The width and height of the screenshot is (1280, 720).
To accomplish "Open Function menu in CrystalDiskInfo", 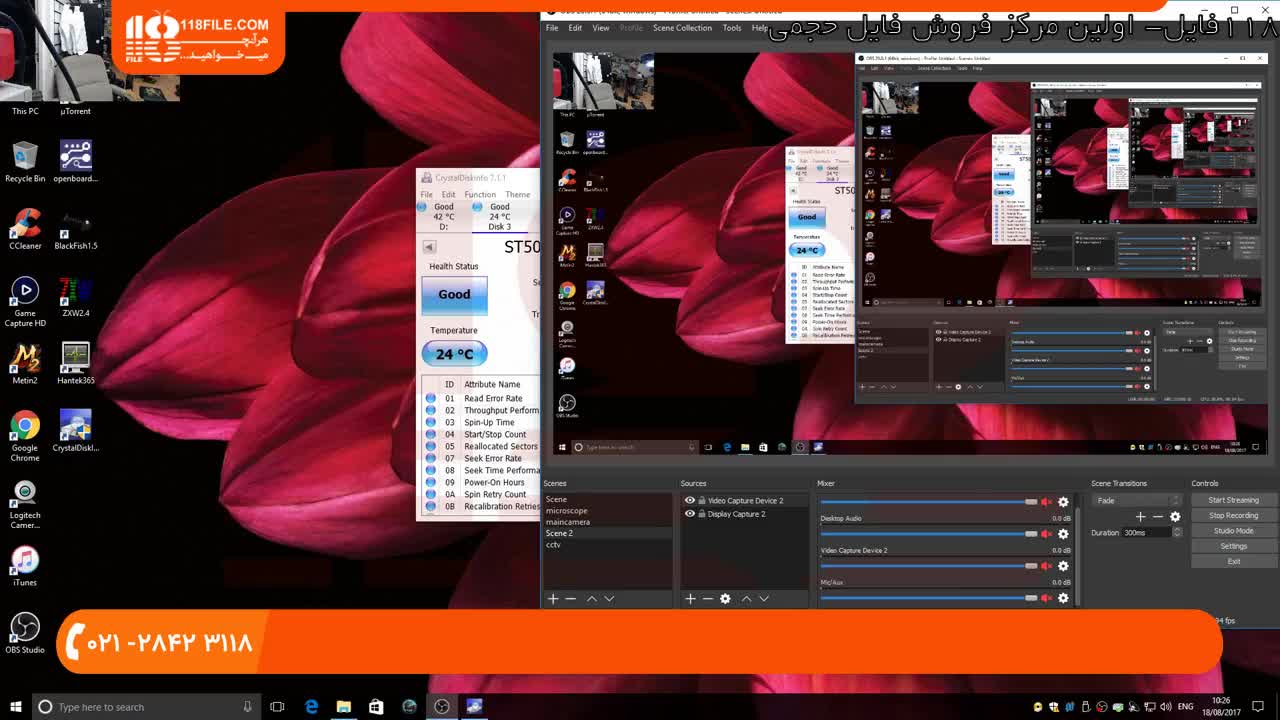I will (x=480, y=194).
